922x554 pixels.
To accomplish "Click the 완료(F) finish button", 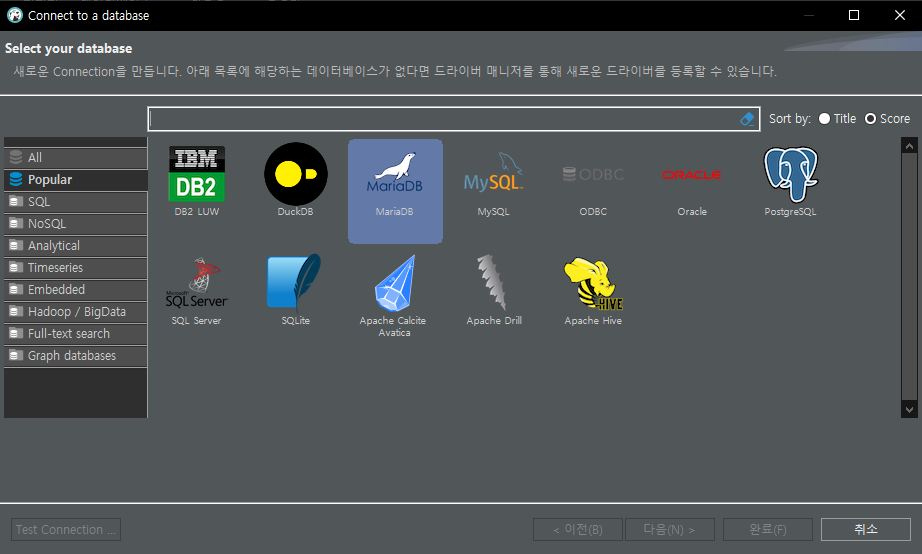I will tap(768, 529).
